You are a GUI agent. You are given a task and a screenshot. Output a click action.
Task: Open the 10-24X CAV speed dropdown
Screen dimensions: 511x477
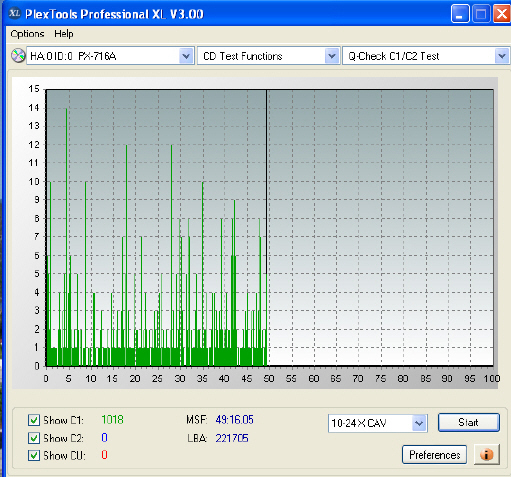click(419, 423)
